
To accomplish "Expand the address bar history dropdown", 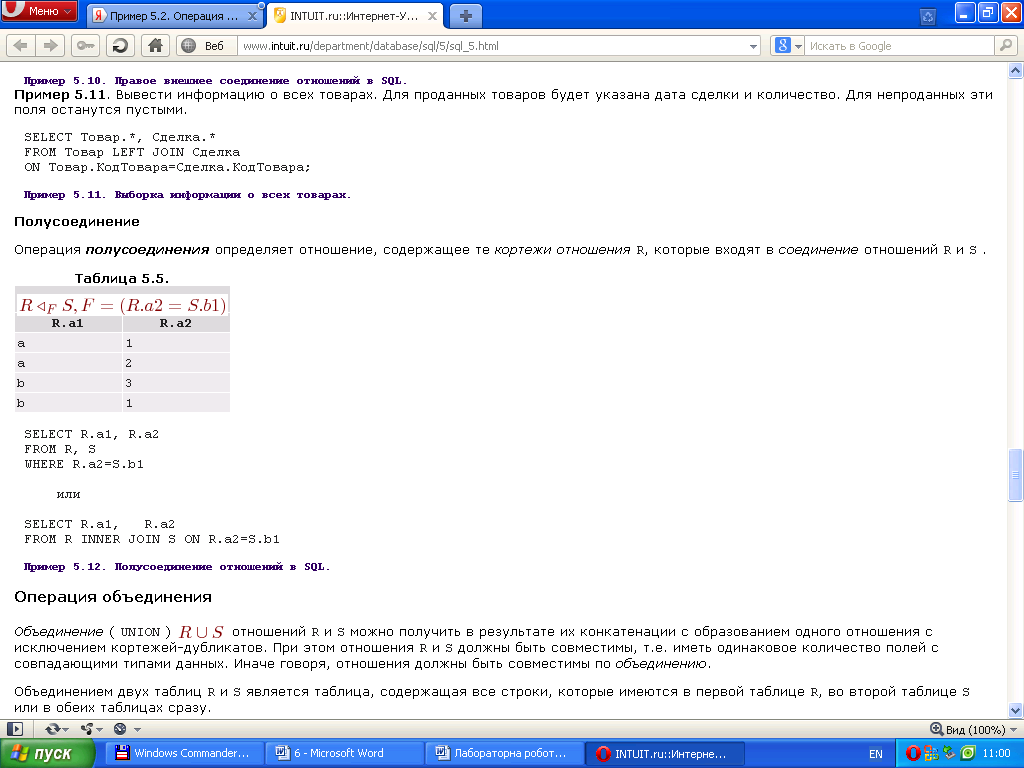I will pos(754,46).
